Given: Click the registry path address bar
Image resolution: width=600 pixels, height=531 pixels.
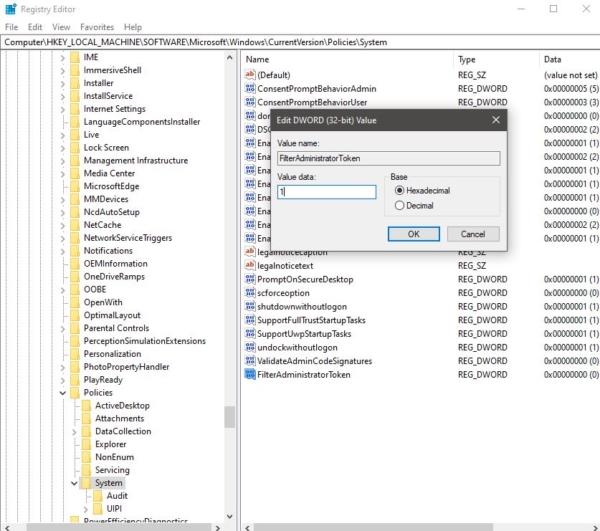Looking at the screenshot, I should [x=300, y=42].
